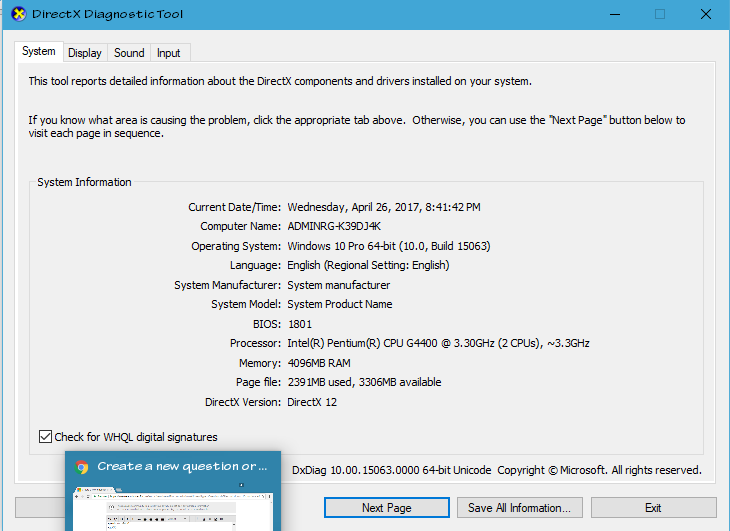Click the processor Intel Pentium G4400 value
The image size is (730, 531).
click(438, 343)
